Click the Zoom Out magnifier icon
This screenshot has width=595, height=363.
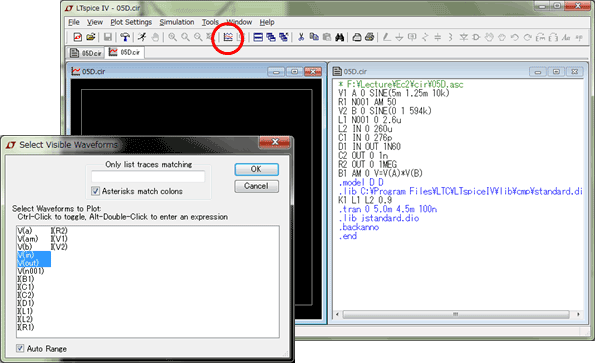coord(198,37)
